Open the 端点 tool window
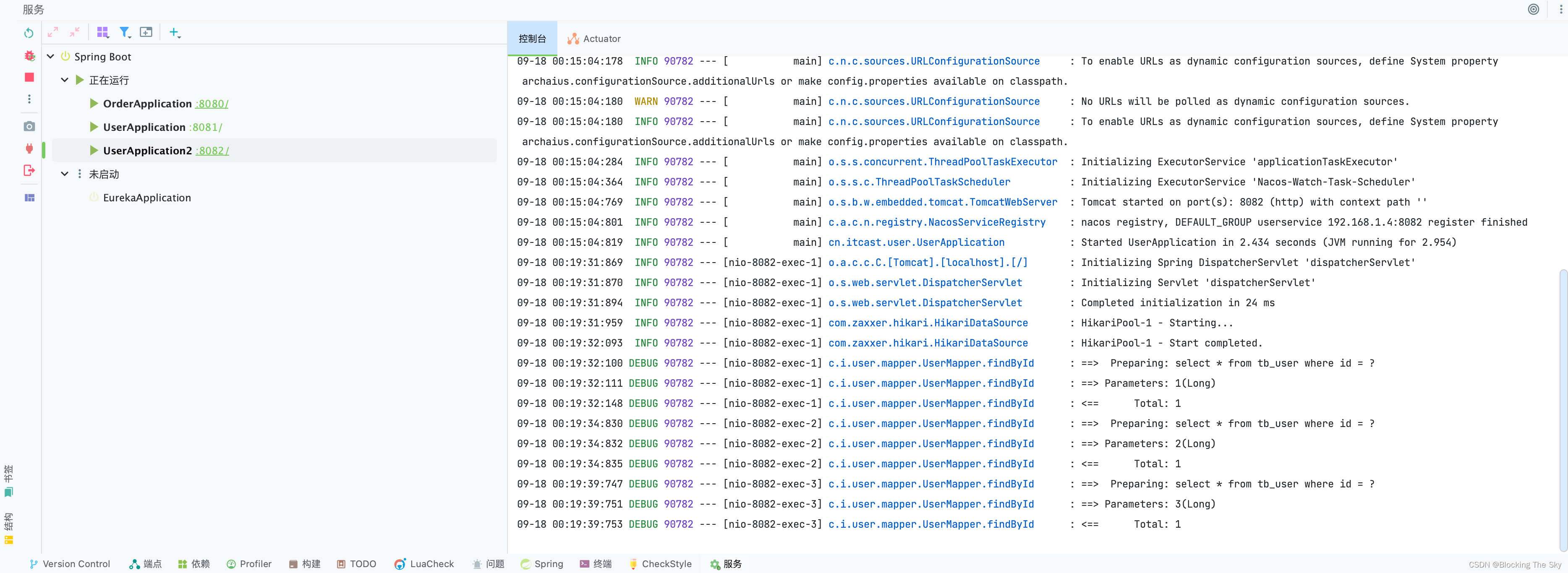The height and width of the screenshot is (573, 1568). pyautogui.click(x=146, y=564)
